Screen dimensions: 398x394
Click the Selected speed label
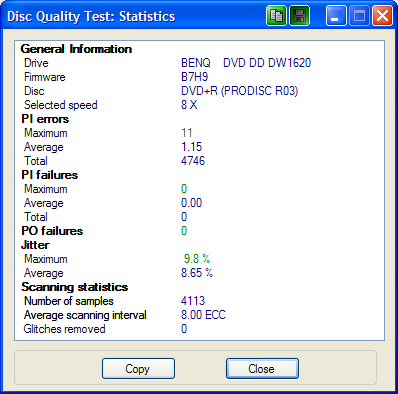[61, 105]
